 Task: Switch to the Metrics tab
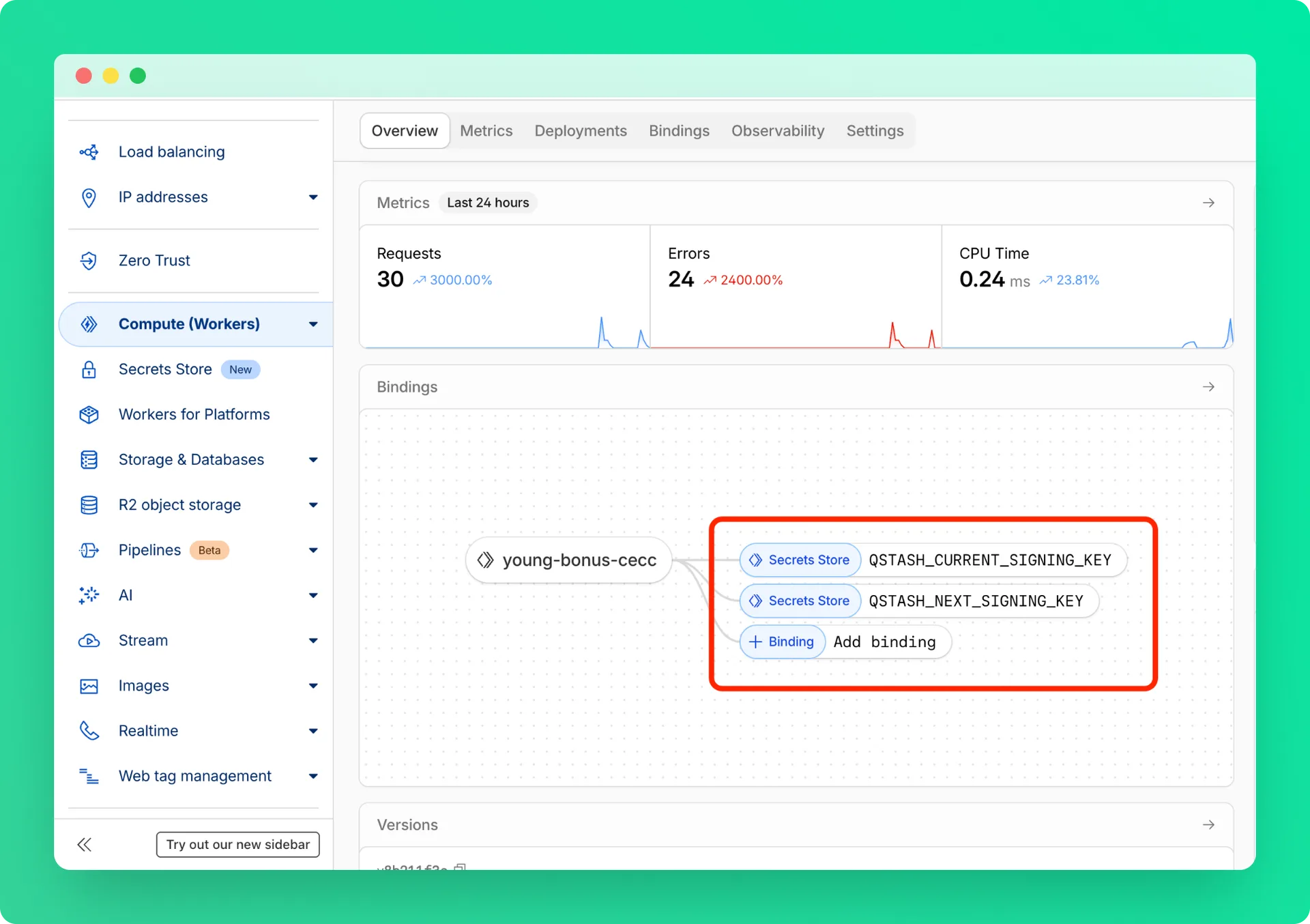486,131
